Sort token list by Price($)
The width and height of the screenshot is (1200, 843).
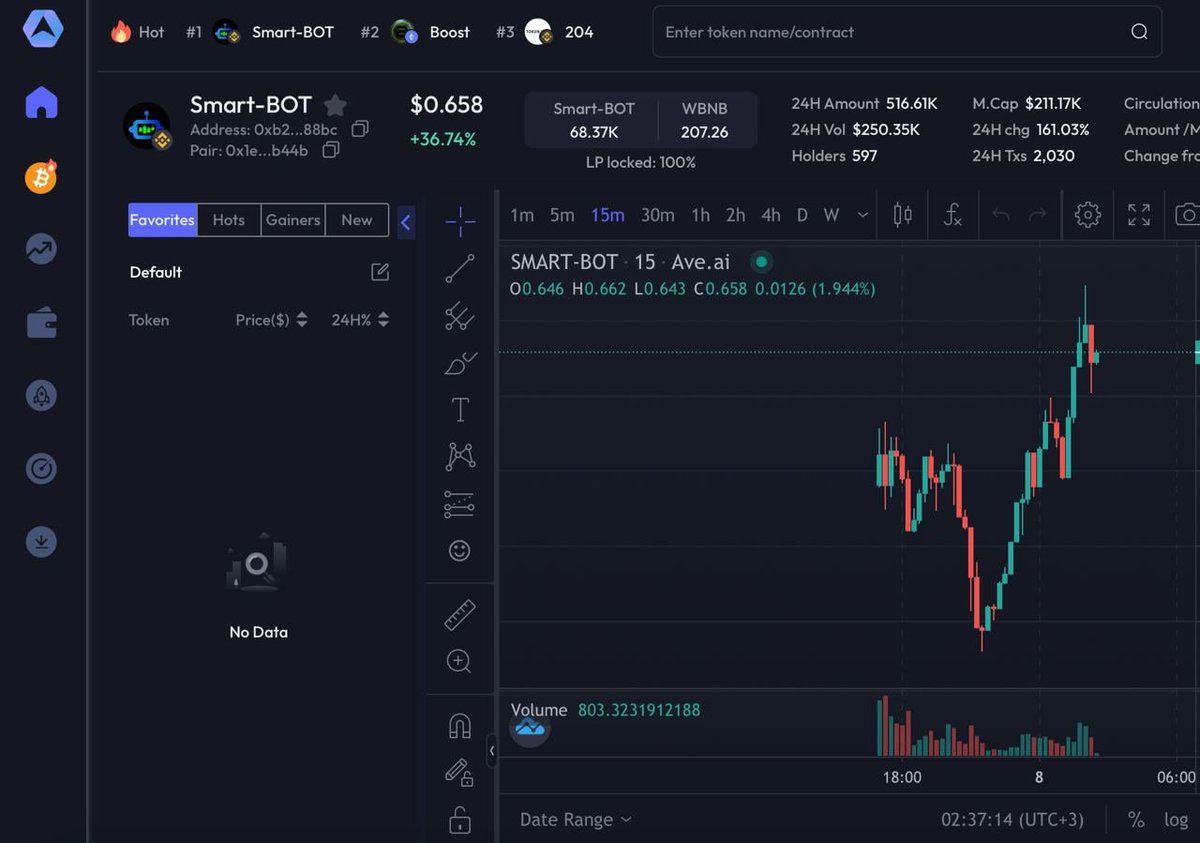click(271, 320)
